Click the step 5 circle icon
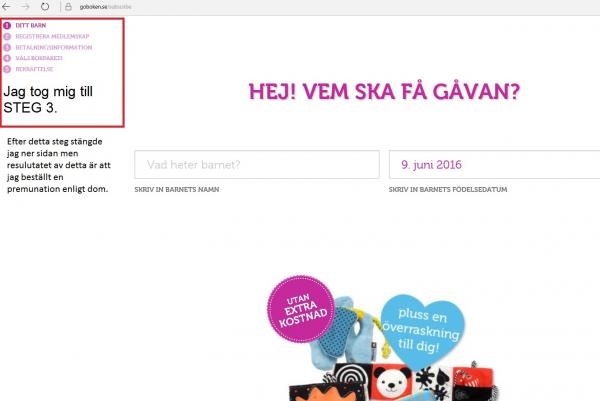Viewport: 600px width, 401px height. click(7, 69)
